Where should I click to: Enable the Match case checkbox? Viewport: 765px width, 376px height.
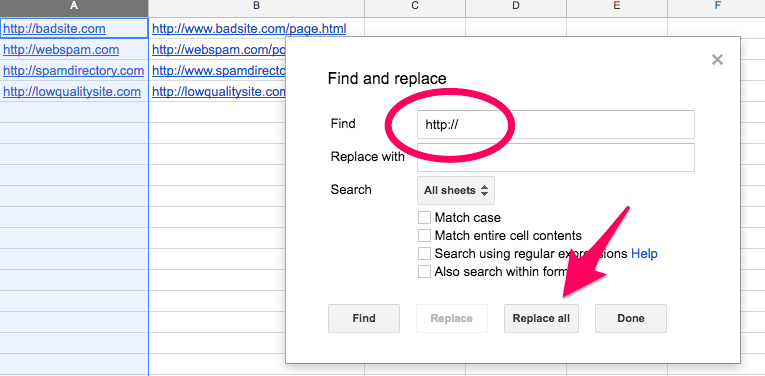[424, 218]
